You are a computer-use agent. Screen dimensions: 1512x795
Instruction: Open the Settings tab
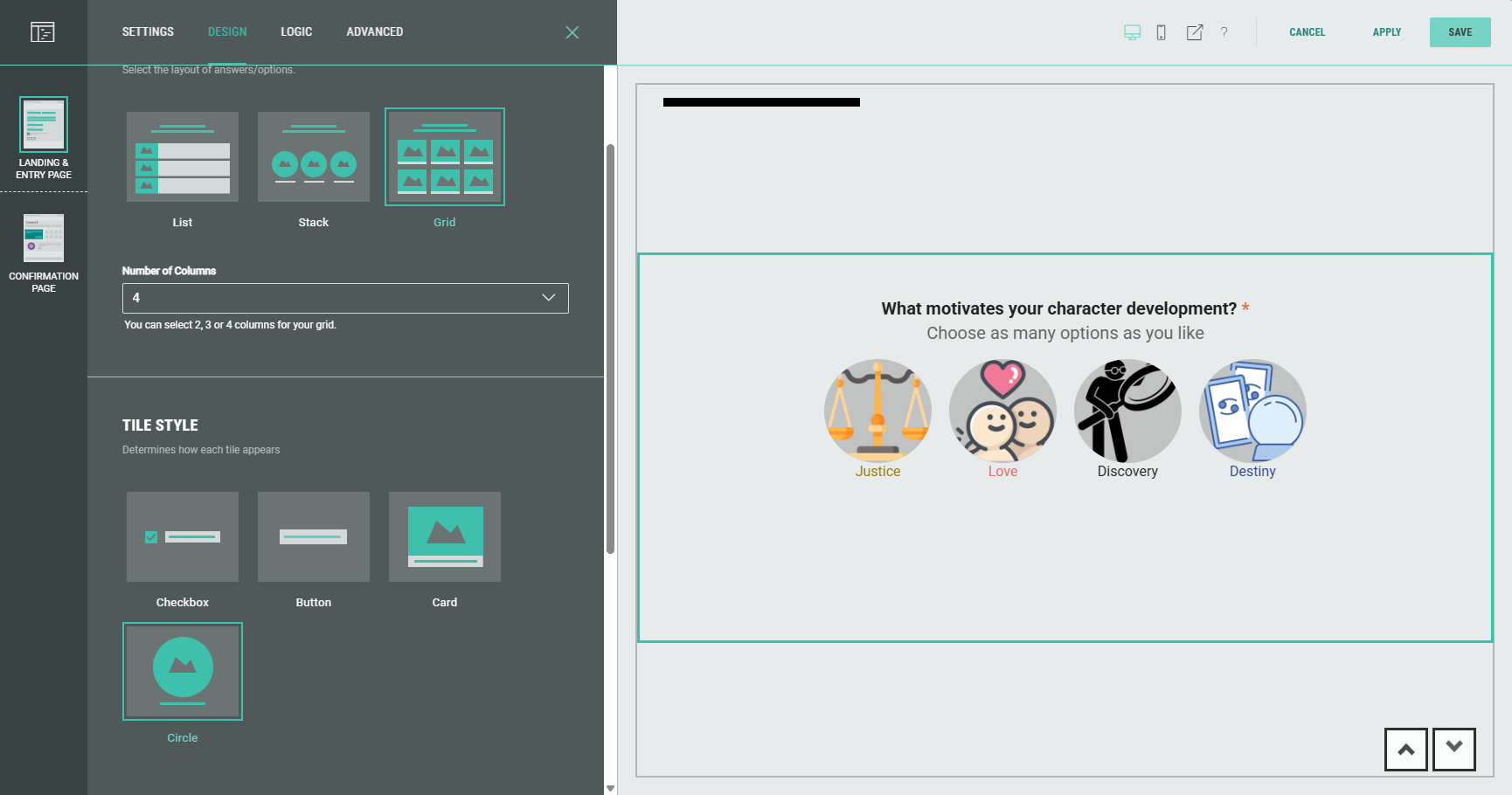(x=148, y=31)
